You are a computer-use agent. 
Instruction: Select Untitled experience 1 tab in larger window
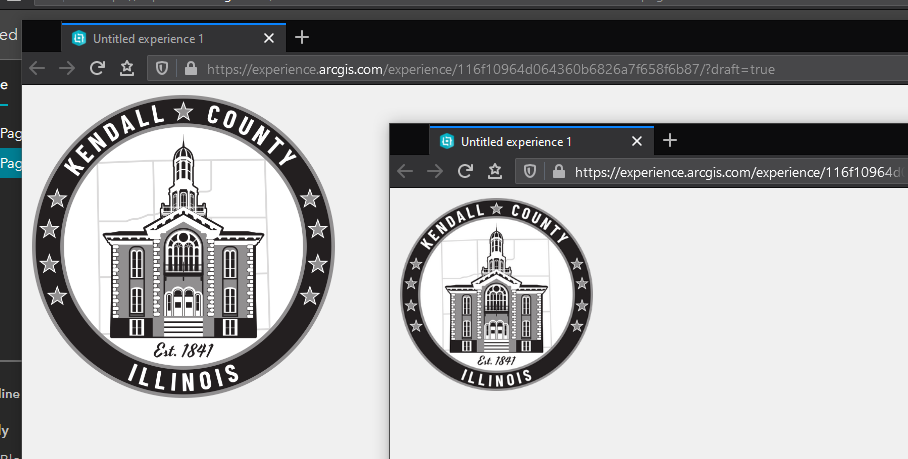click(174, 38)
